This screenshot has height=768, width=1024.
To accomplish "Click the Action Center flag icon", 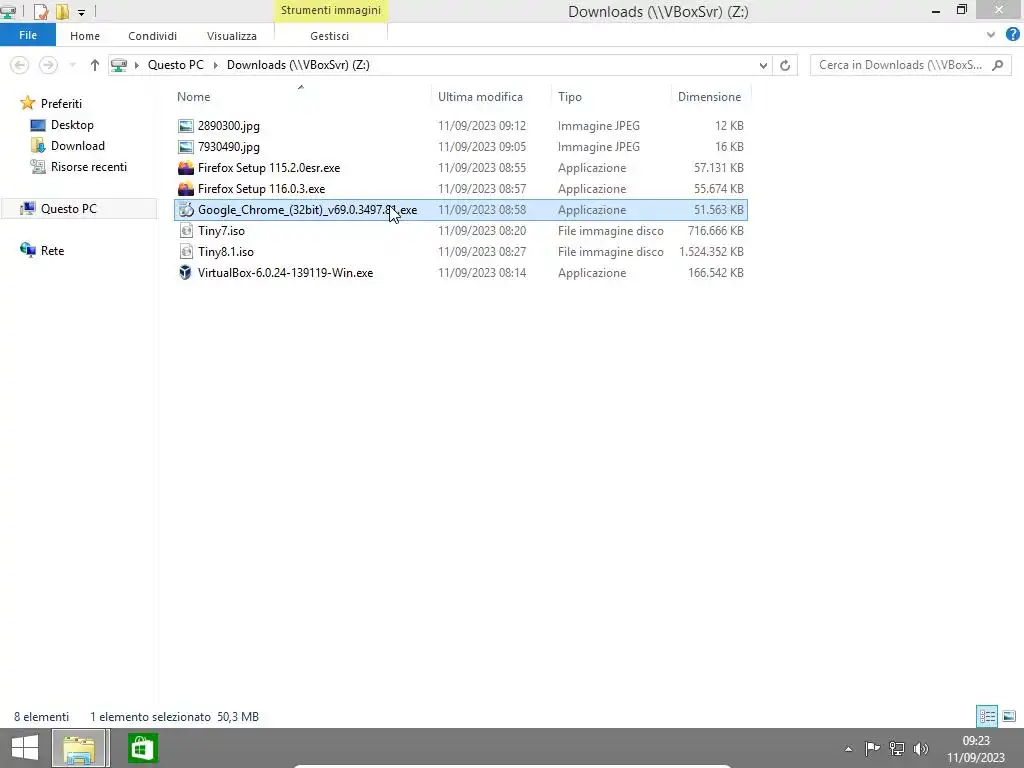I will pos(872,748).
